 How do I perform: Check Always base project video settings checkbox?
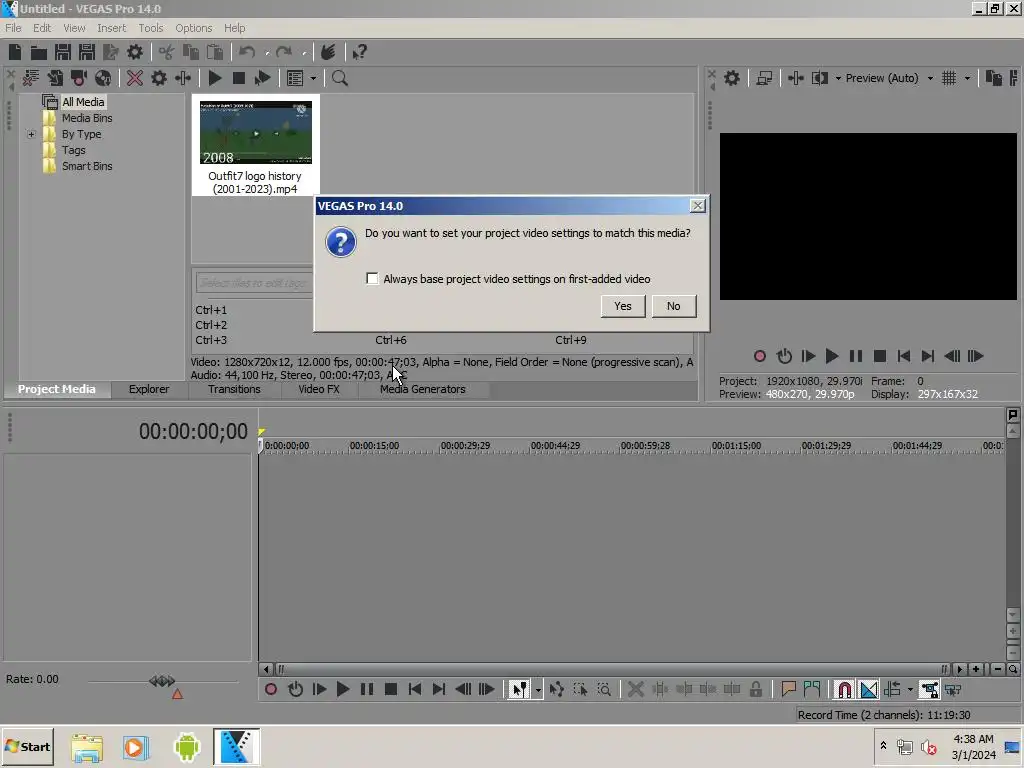point(372,279)
